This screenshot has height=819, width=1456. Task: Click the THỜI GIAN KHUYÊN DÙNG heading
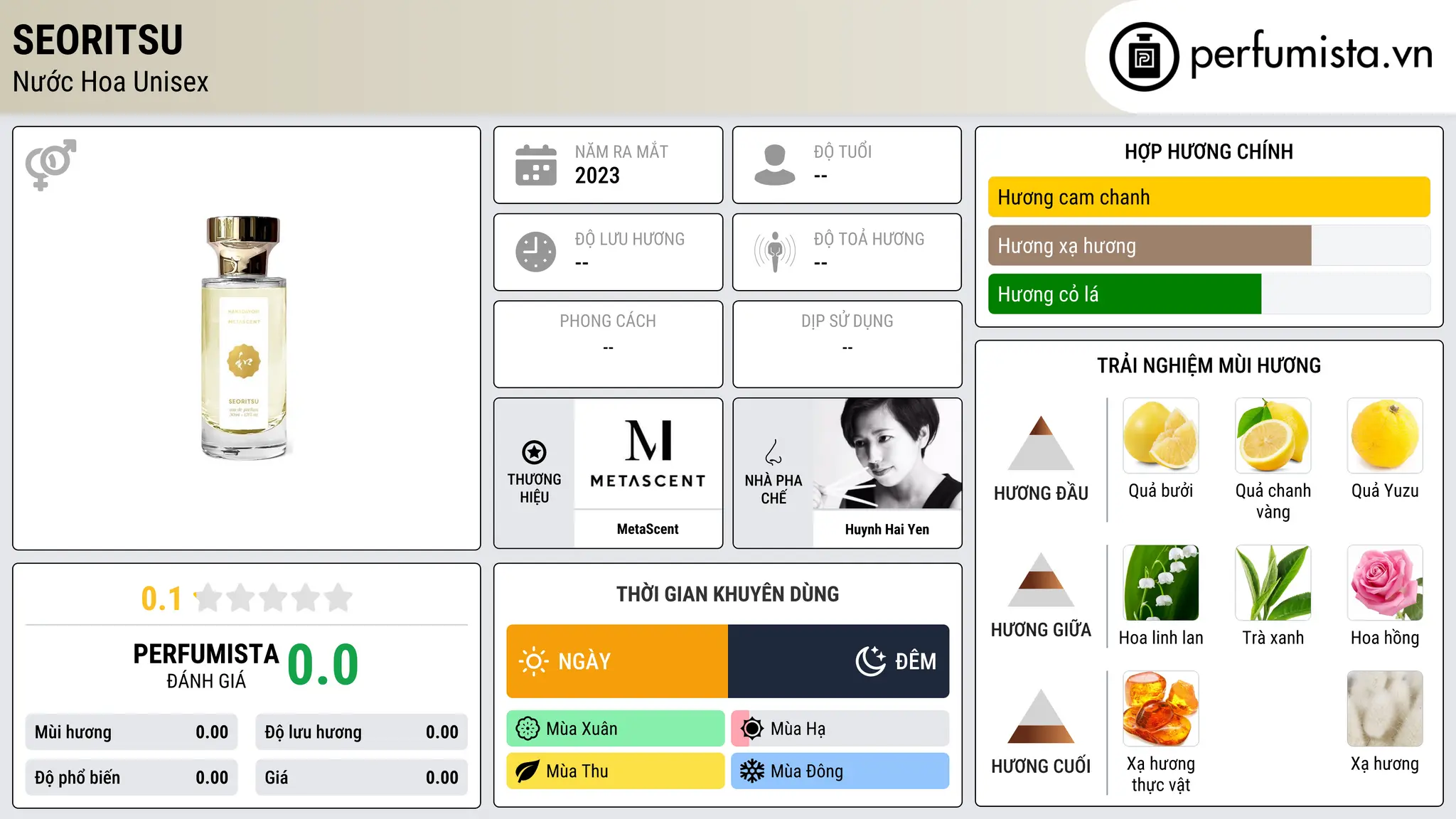pyautogui.click(x=727, y=594)
